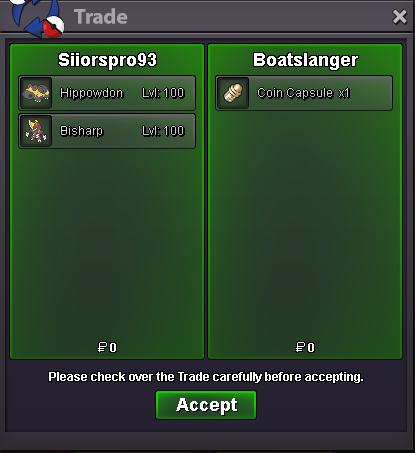Click the Siiorspro93 player name
The image size is (415, 453).
pyautogui.click(x=107, y=60)
